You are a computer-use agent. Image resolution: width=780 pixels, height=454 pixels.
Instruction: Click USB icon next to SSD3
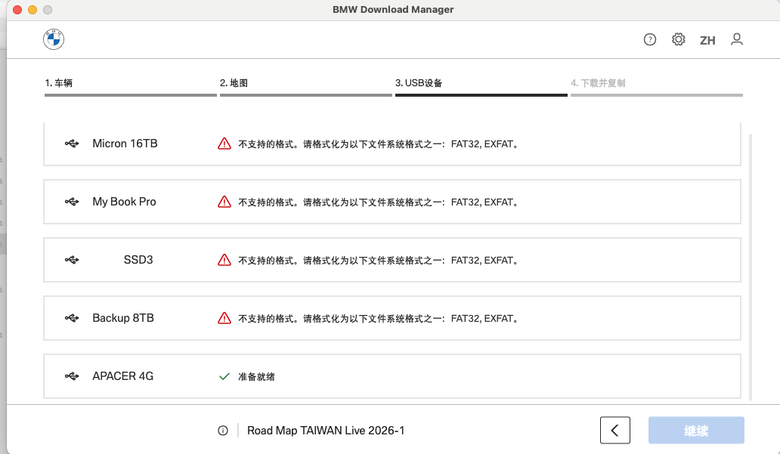coord(72,260)
